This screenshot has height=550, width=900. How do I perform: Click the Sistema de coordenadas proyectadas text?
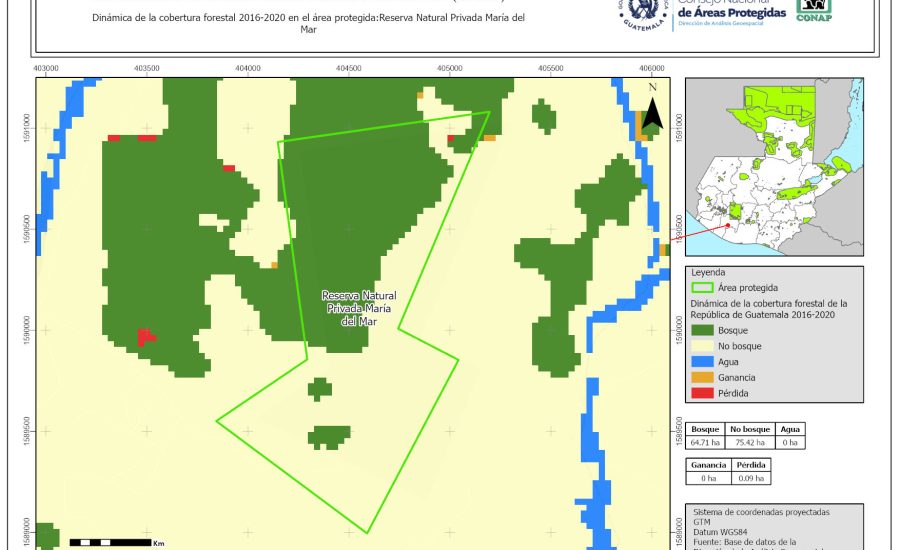[x=760, y=511]
